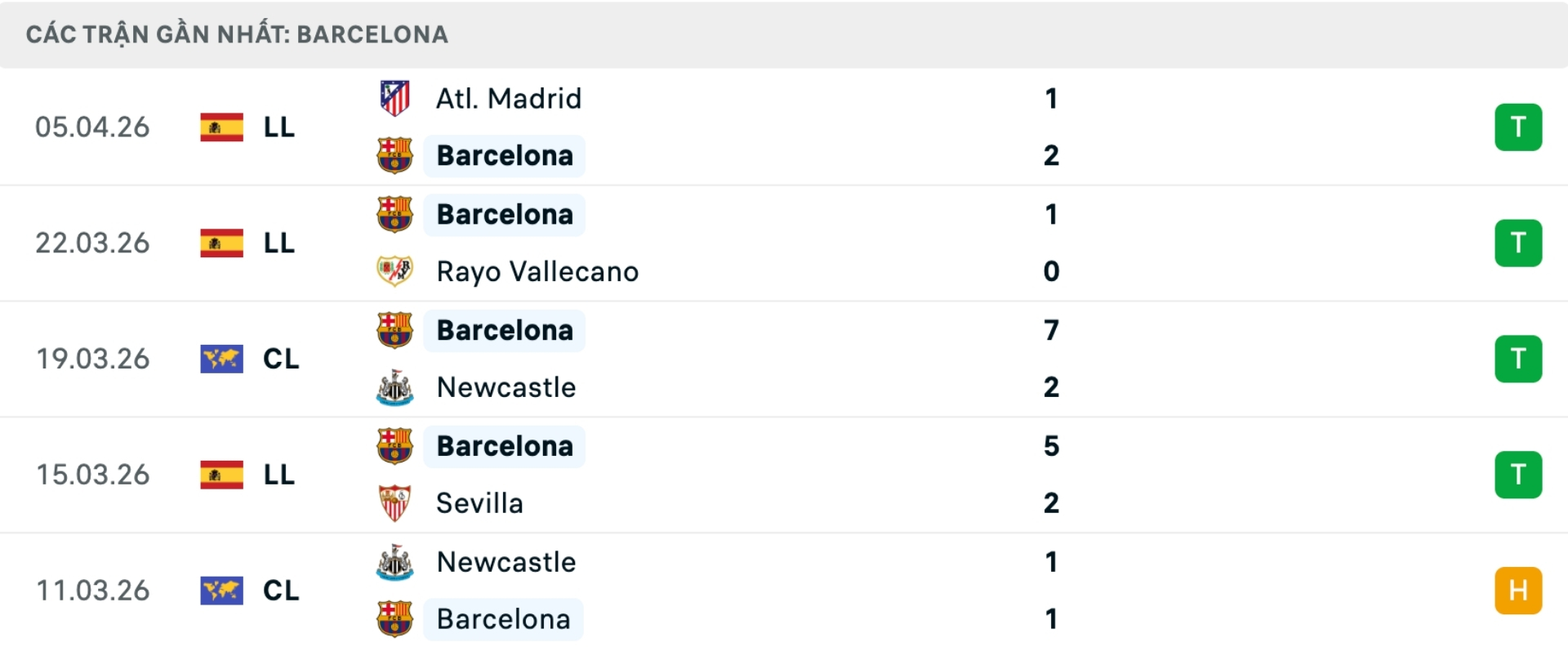Image resolution: width=1568 pixels, height=647 pixels.
Task: Click Newcastle crest in 11.03.26 match
Action: pyautogui.click(x=394, y=562)
